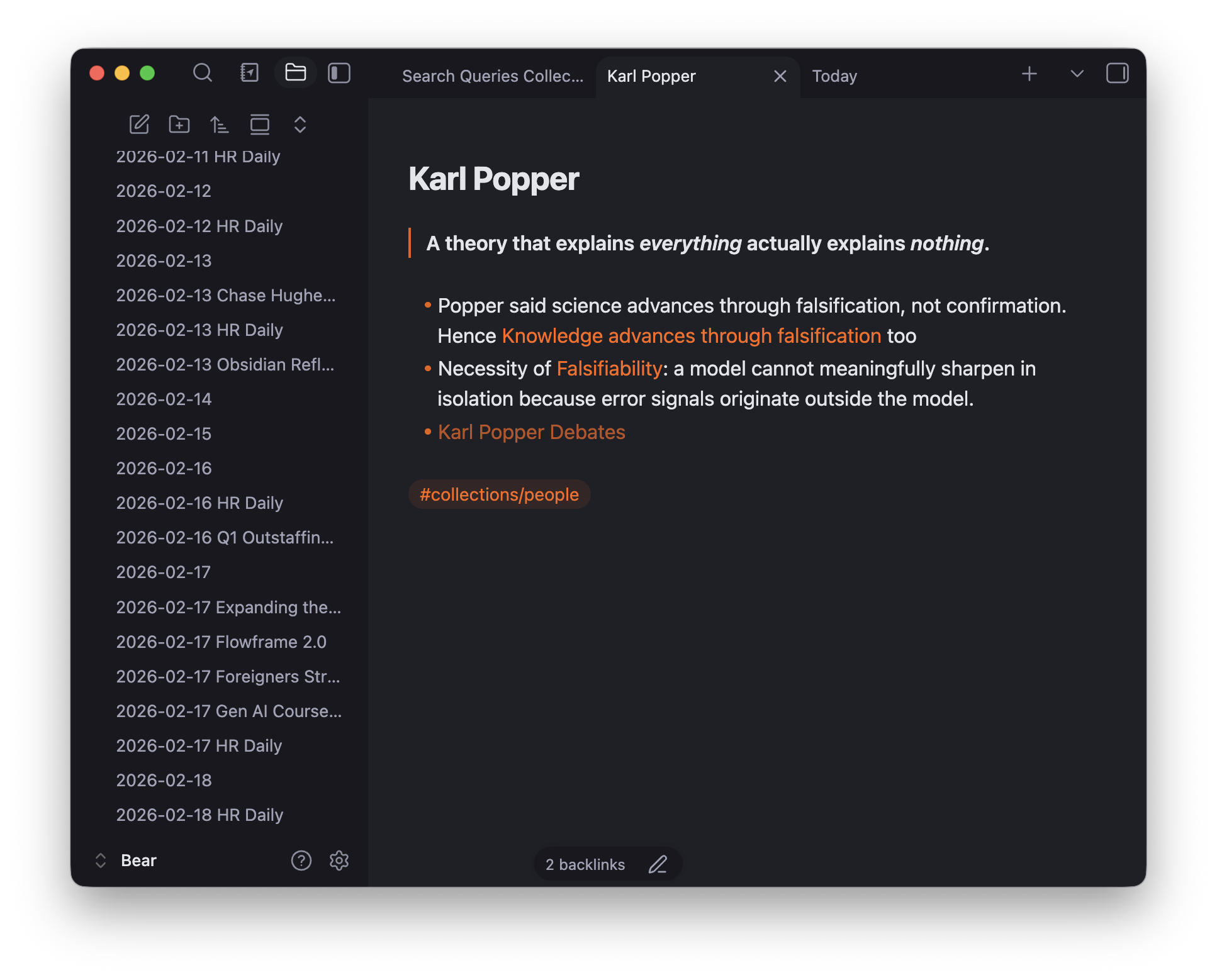
Task: Show the 2 backlinks panel
Action: coord(585,864)
